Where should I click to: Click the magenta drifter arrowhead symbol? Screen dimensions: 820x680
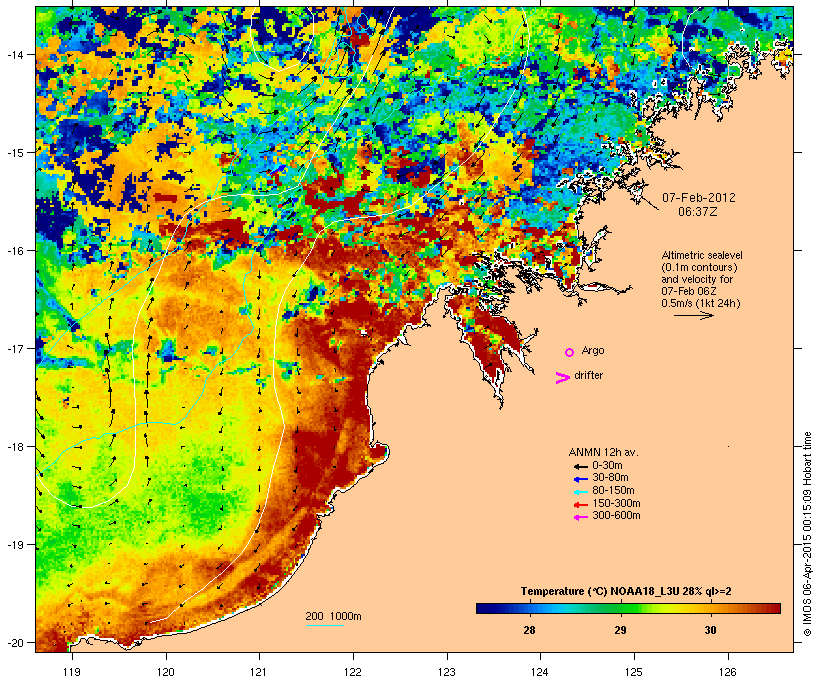pyautogui.click(x=562, y=378)
